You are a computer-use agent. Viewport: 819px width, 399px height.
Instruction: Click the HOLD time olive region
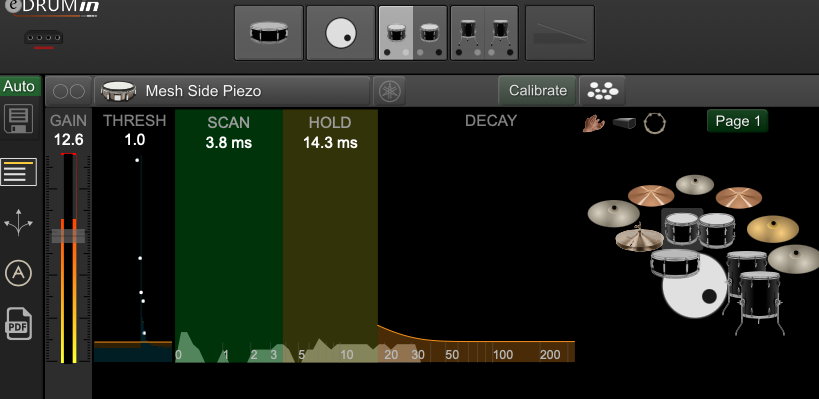coord(330,235)
